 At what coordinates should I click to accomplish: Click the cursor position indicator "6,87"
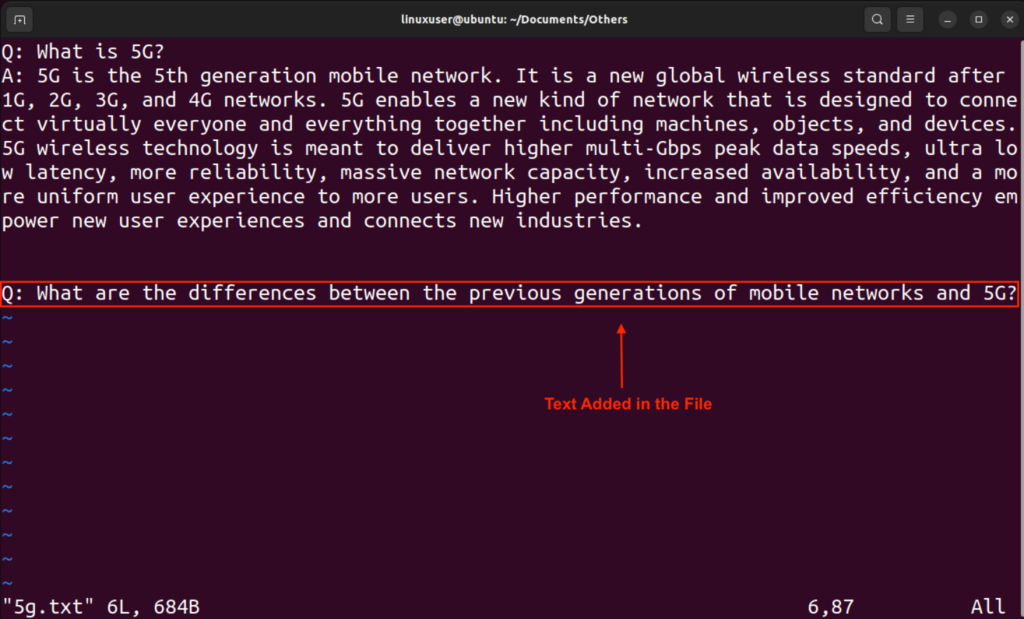[830, 606]
